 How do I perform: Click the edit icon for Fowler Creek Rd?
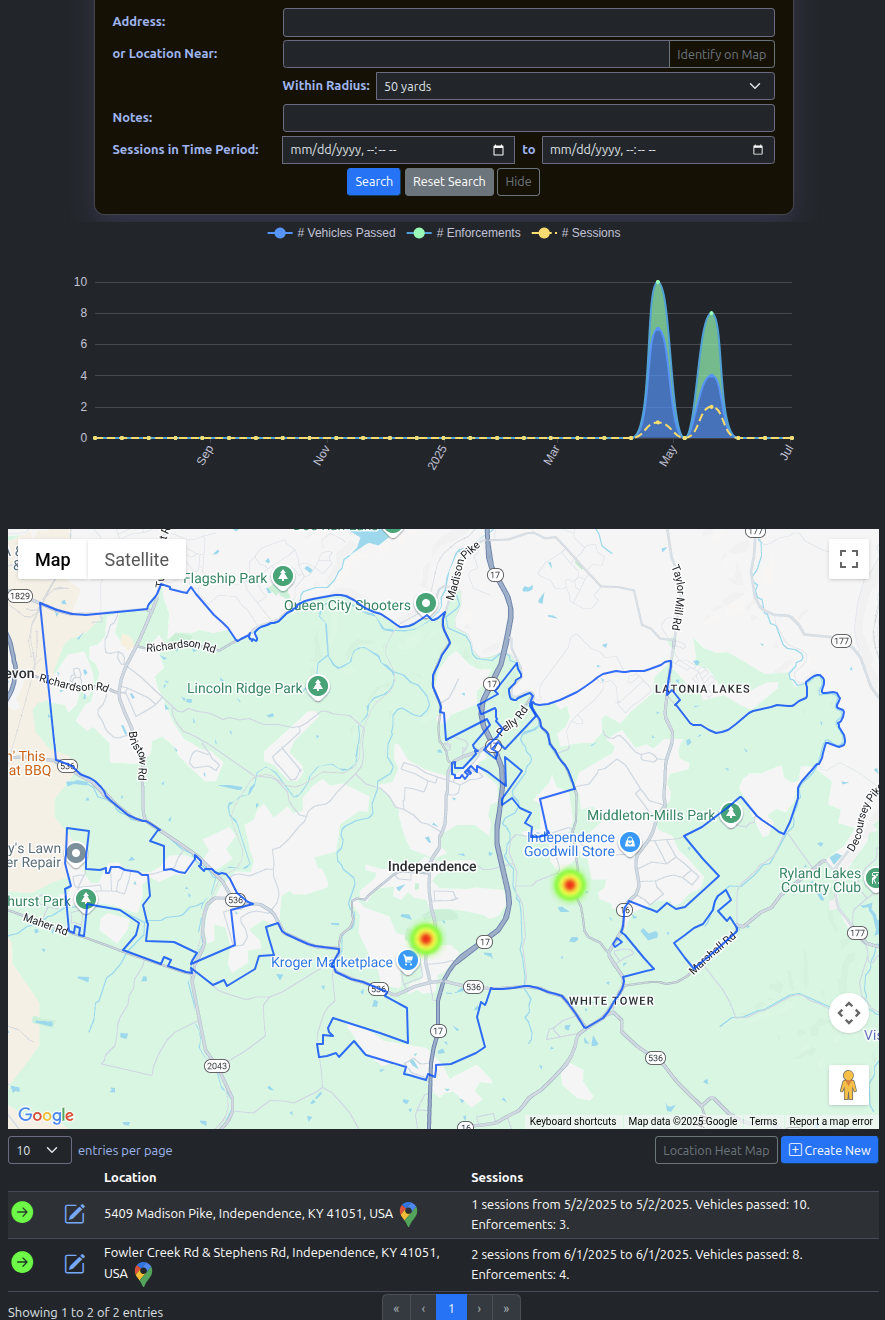(x=75, y=1264)
